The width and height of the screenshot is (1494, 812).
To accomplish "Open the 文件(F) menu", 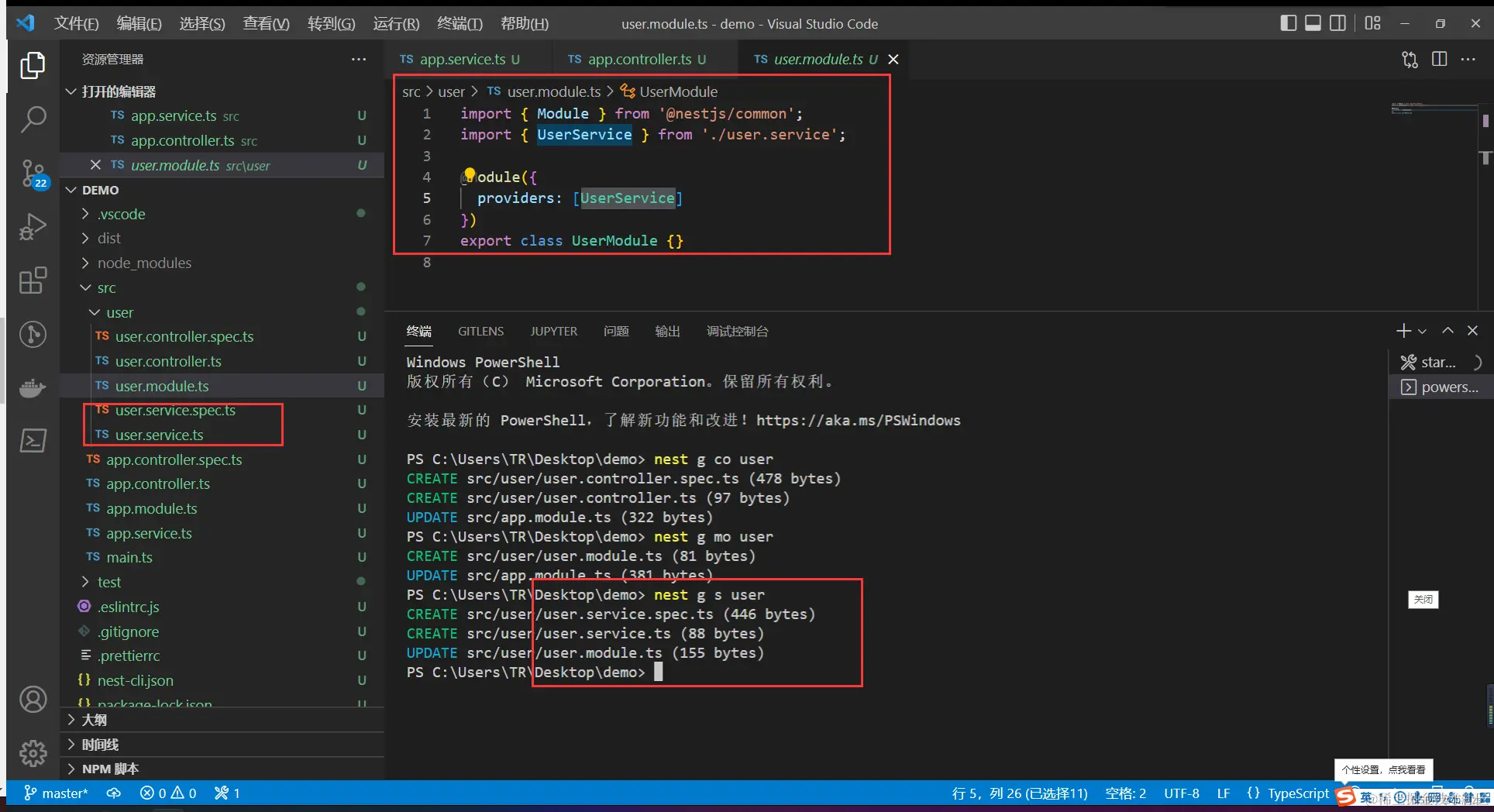I will [x=76, y=23].
